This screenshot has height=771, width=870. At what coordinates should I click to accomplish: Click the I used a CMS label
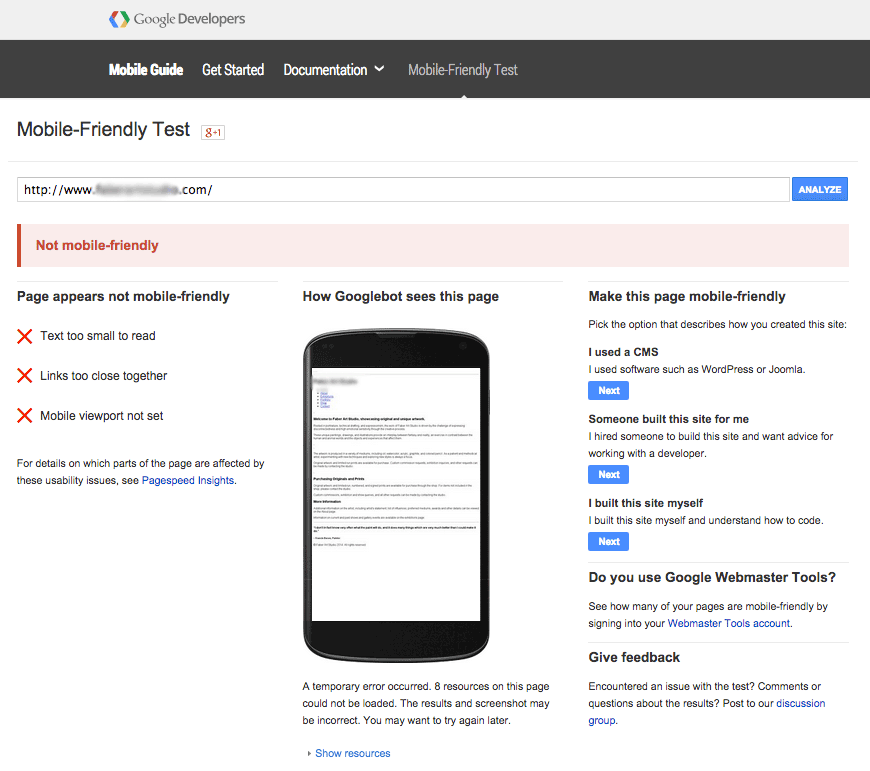[623, 352]
